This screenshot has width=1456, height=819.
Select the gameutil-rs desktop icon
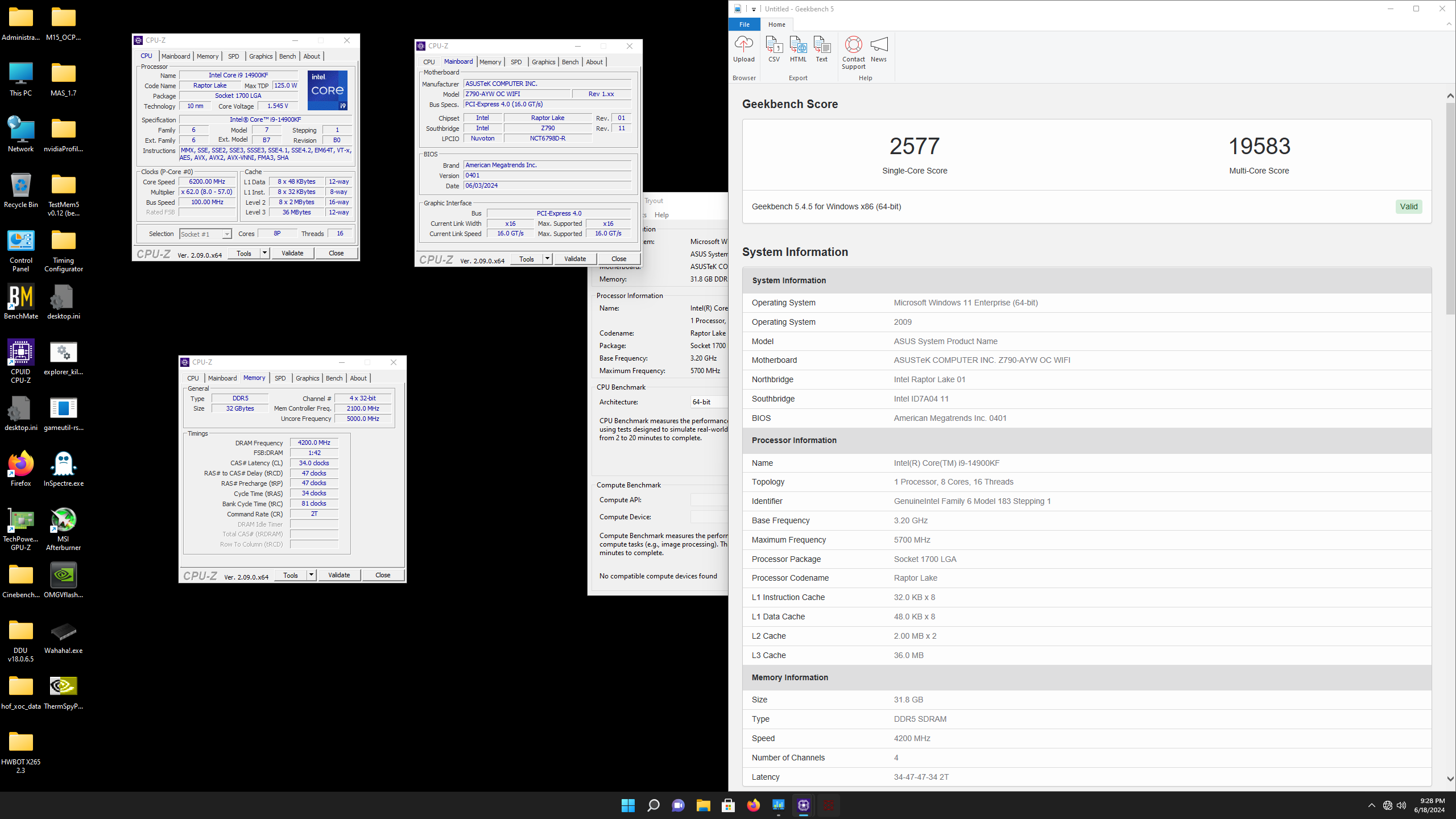pyautogui.click(x=64, y=413)
